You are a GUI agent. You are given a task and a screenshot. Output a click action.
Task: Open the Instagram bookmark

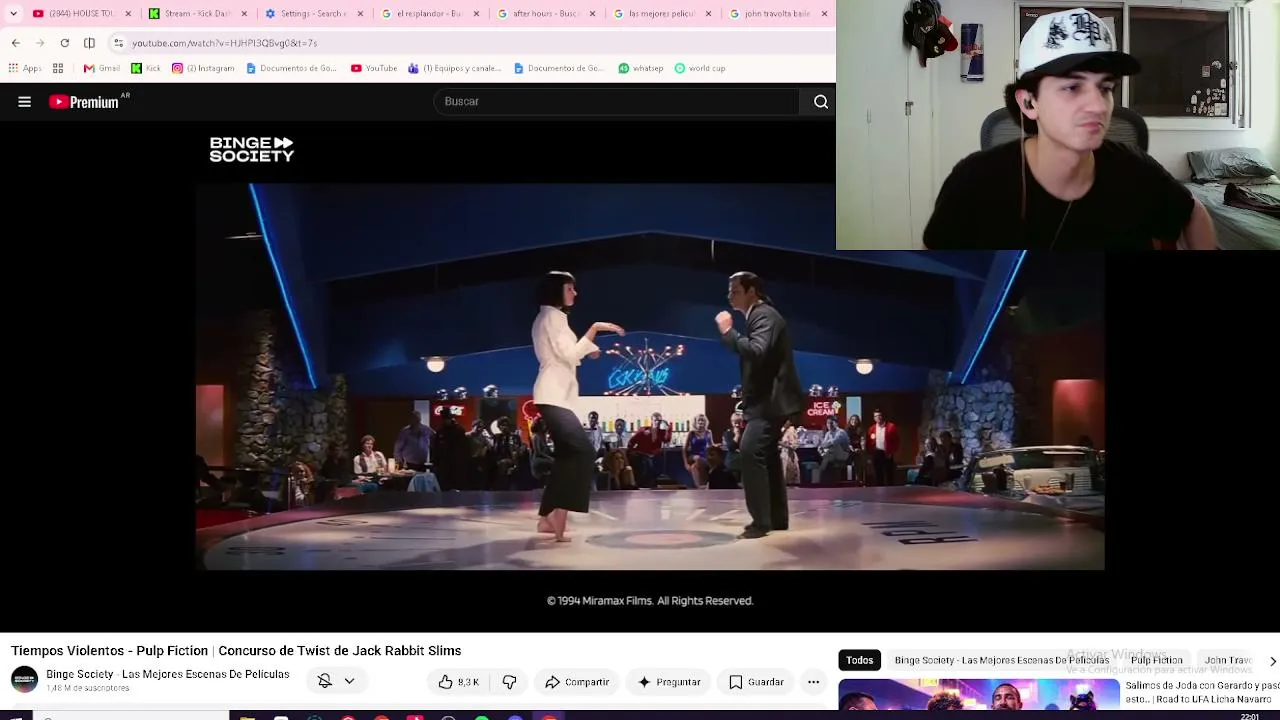tap(203, 69)
